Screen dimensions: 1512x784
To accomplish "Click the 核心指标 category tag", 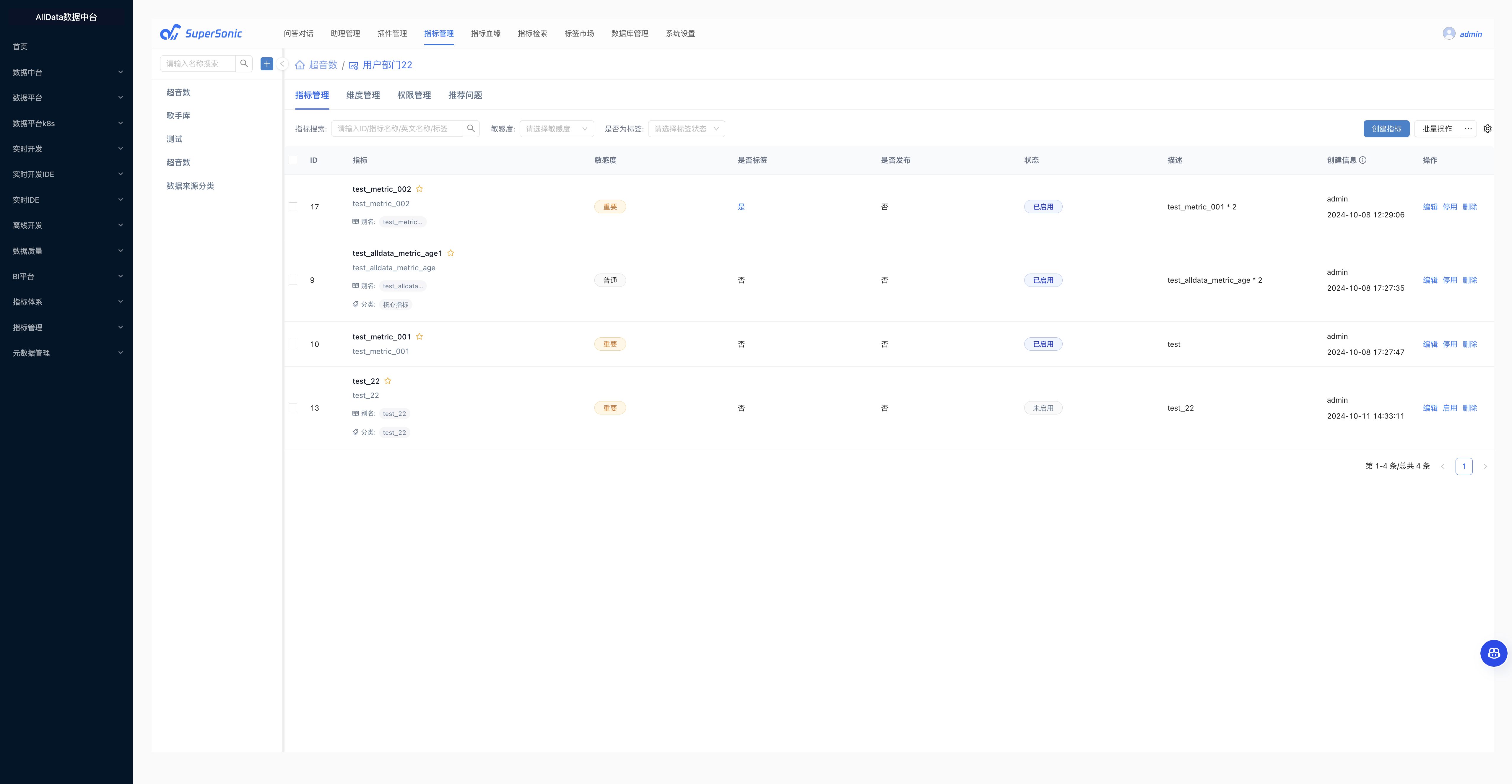I will pyautogui.click(x=396, y=305).
